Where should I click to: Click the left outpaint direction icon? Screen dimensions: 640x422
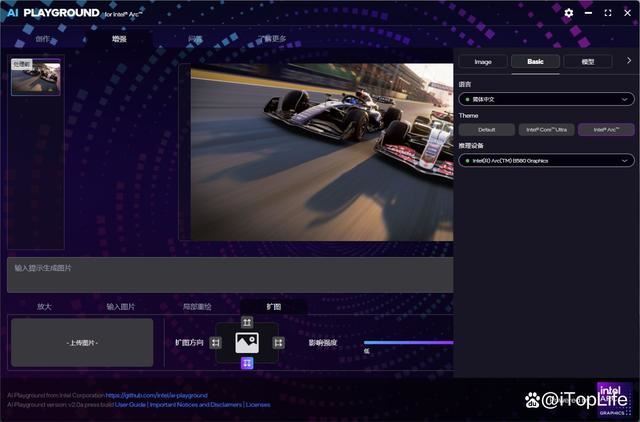pyautogui.click(x=216, y=342)
